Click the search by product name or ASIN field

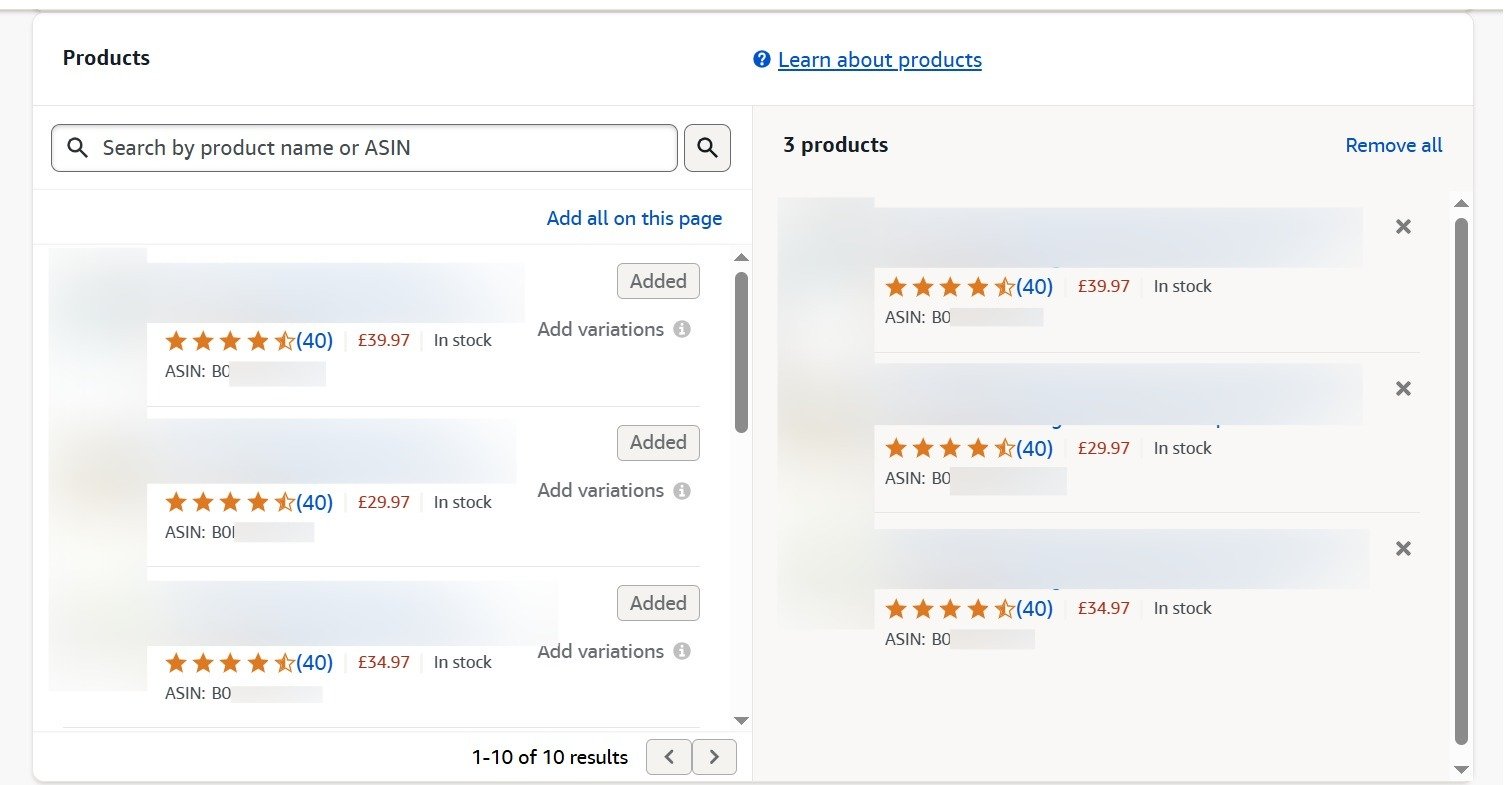pyautogui.click(x=364, y=147)
